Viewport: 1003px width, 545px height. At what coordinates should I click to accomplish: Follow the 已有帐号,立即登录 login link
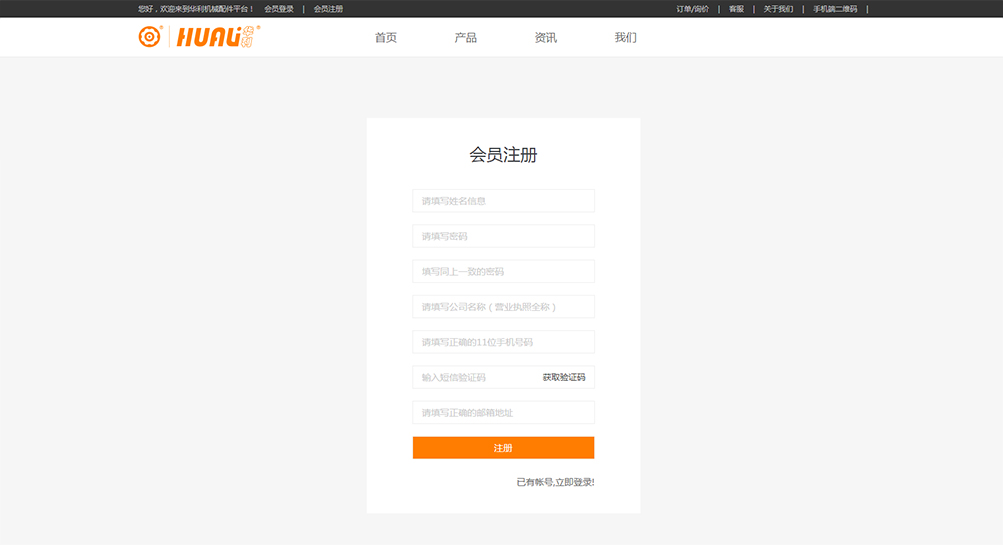coord(555,482)
